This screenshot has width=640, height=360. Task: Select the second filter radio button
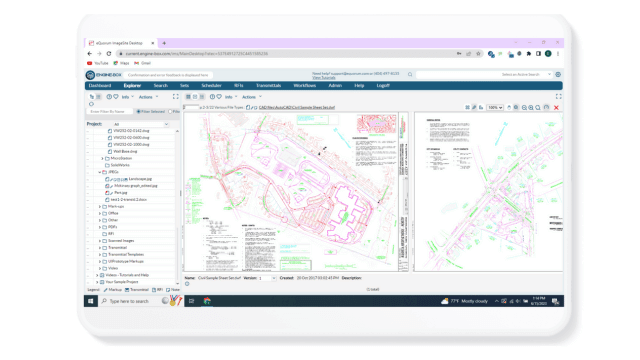coord(170,111)
